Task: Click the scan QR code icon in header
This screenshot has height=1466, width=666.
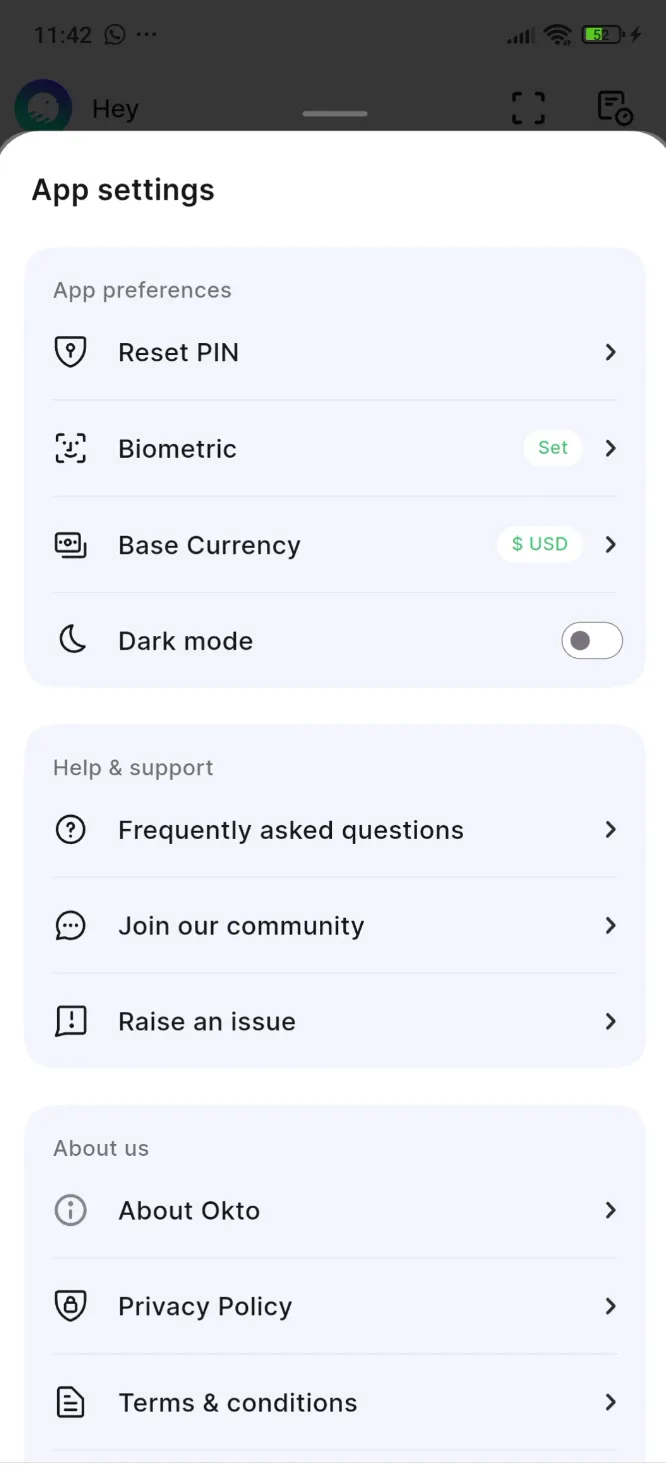Action: coord(528,107)
